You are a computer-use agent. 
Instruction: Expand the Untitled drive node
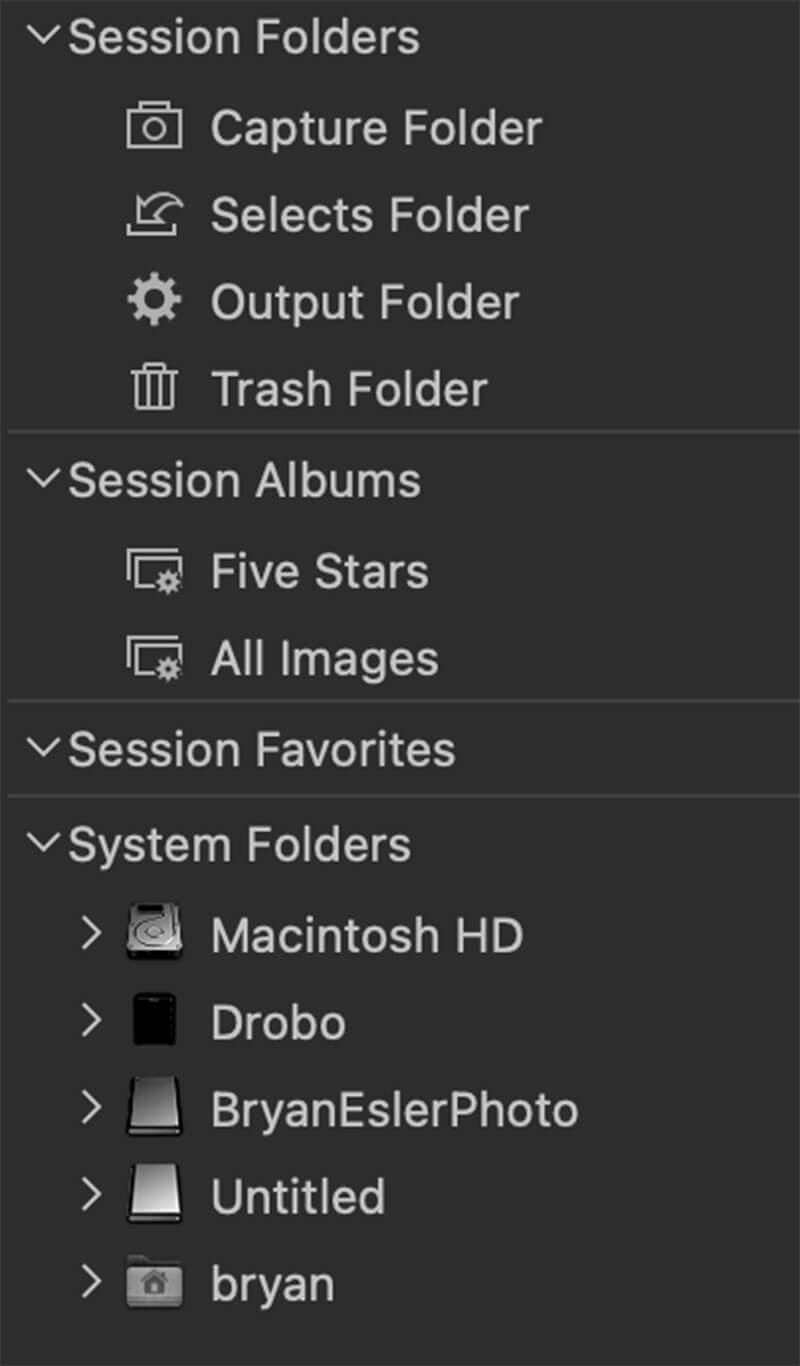pyautogui.click(x=91, y=1196)
